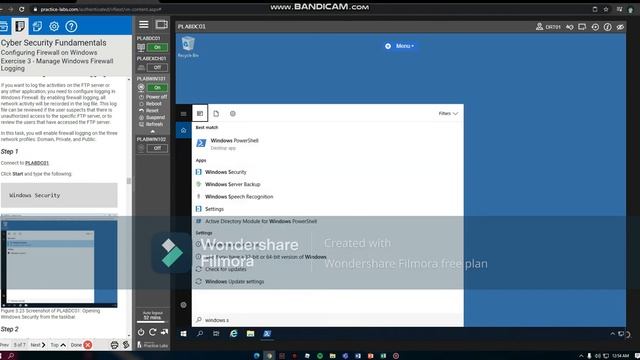Click the remote Windows Start button
The height and width of the screenshot is (360, 640).
pos(184,334)
